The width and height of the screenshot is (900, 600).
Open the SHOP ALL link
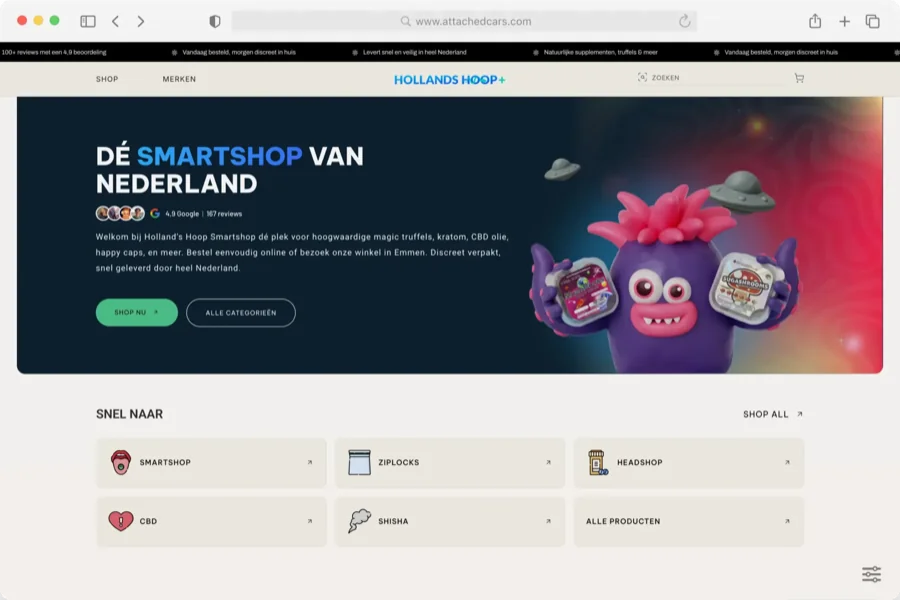point(773,414)
